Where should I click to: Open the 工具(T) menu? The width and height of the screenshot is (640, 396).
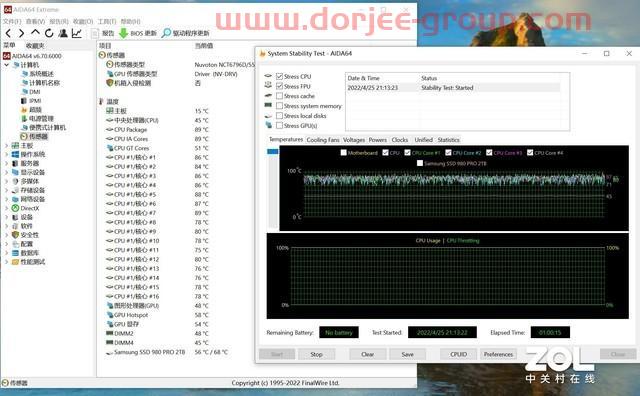[x=107, y=21]
